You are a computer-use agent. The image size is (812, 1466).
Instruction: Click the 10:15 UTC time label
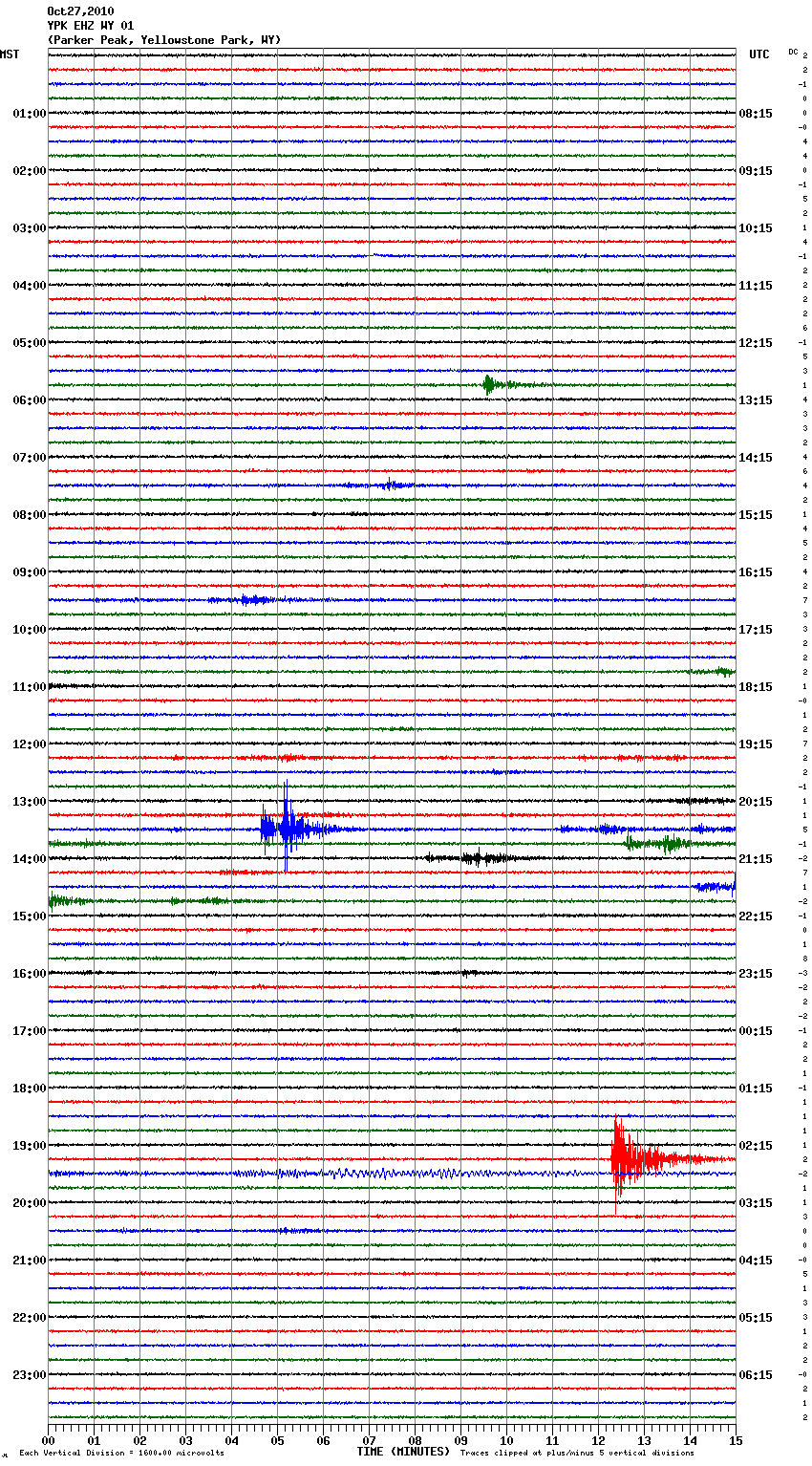click(x=756, y=228)
